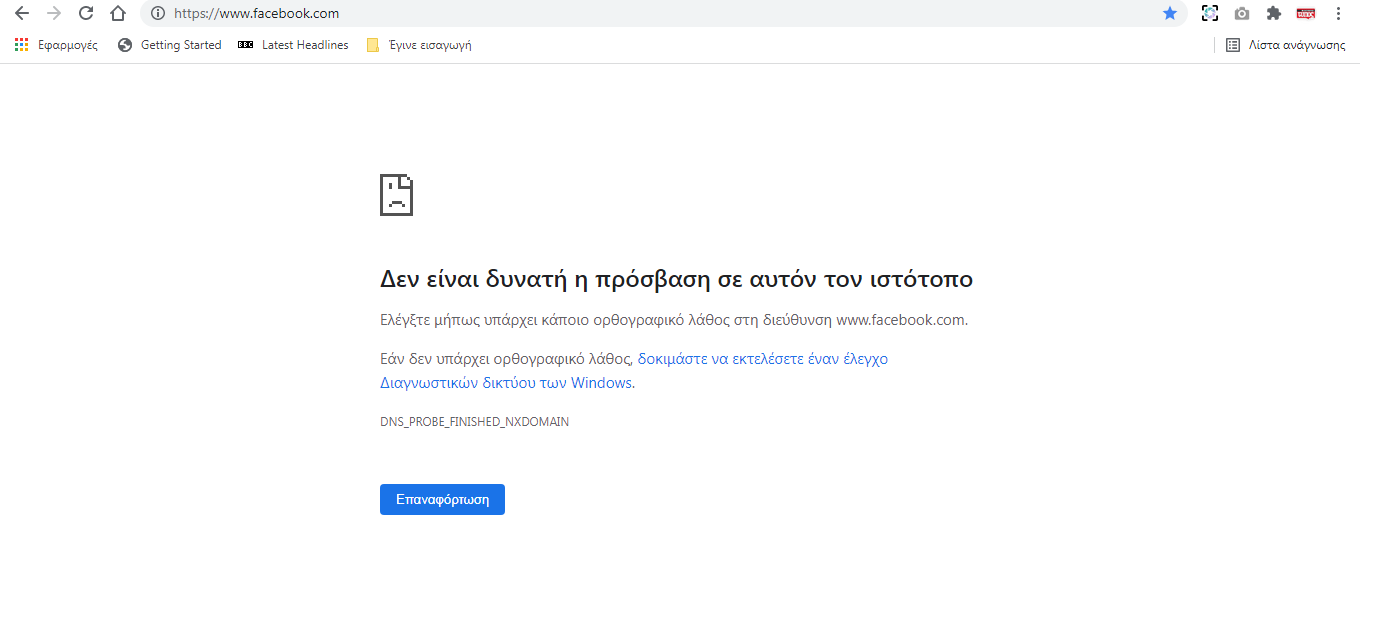This screenshot has height=618, width=1373.
Task: Run the Windows network diagnostics link
Action: pos(634,370)
